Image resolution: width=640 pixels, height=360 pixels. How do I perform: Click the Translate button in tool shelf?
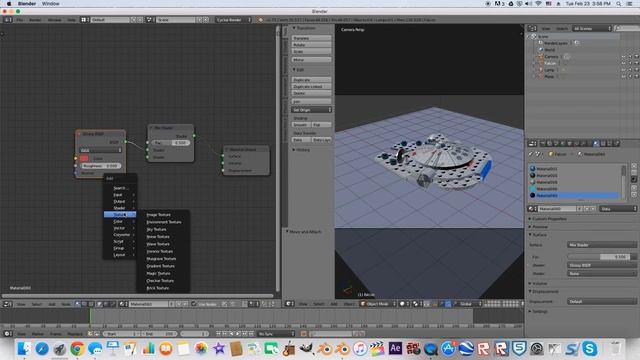311,38
